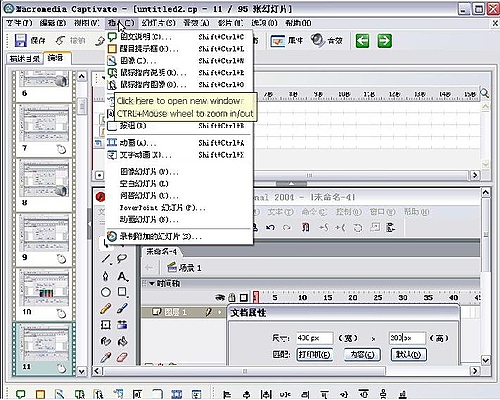This screenshot has height=400, width=500.
Task: Click the timeline magnifier zoom icon
Action: coord(484,93)
